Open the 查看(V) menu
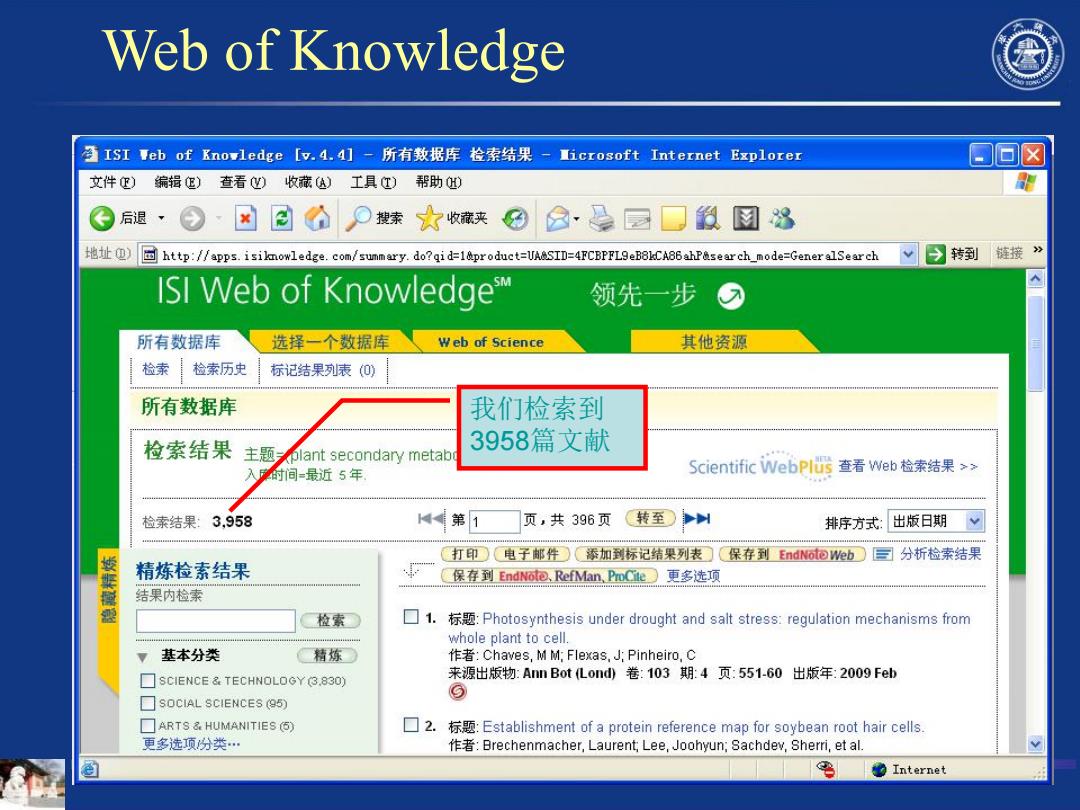Image resolution: width=1080 pixels, height=810 pixels. click(242, 182)
